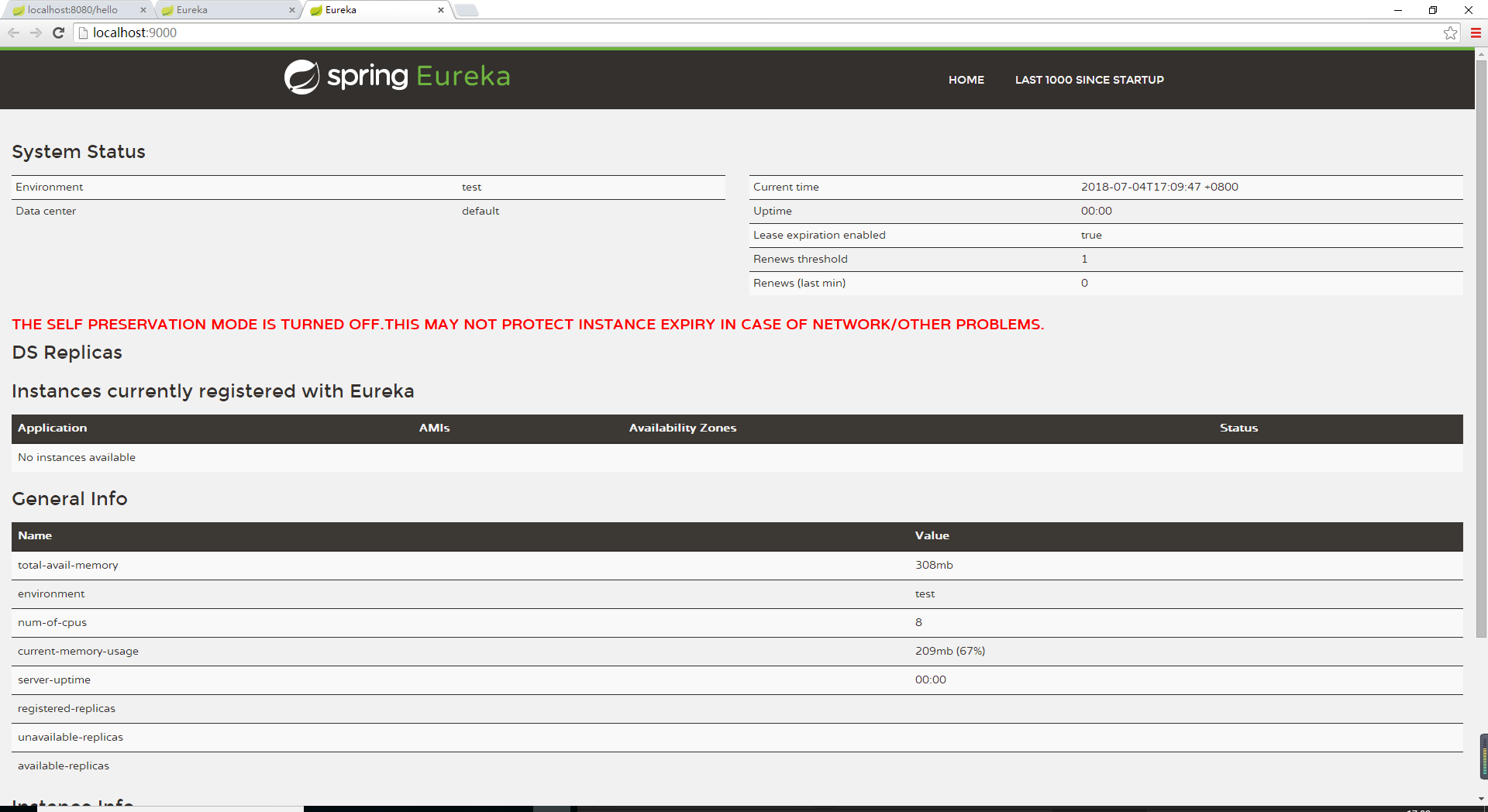1488x812 pixels.
Task: Click the current-memory-usage value 209mb (67%)
Action: coord(950,652)
